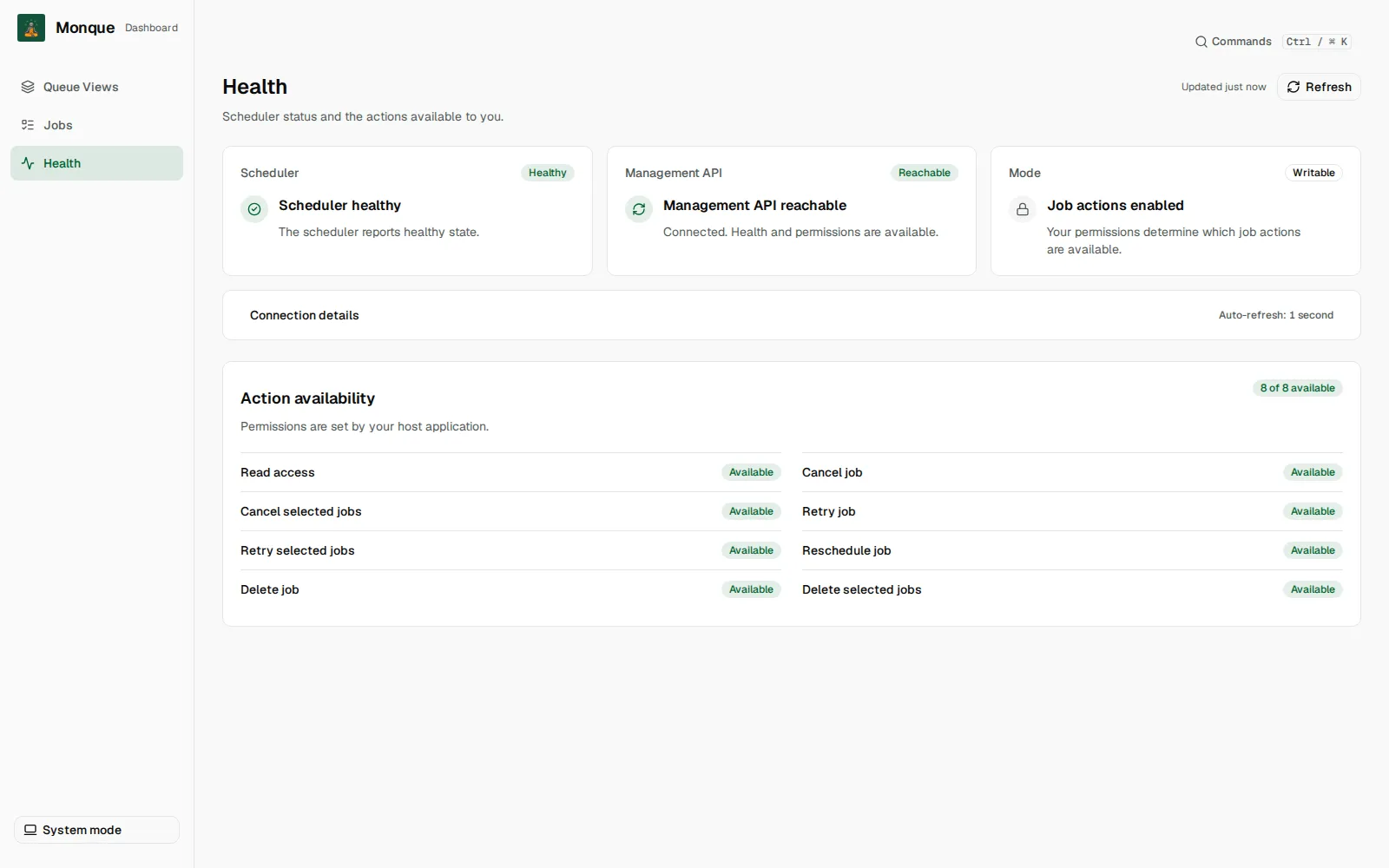Image resolution: width=1389 pixels, height=868 pixels.
Task: Click the Queue Views layers icon
Action: [x=28, y=87]
